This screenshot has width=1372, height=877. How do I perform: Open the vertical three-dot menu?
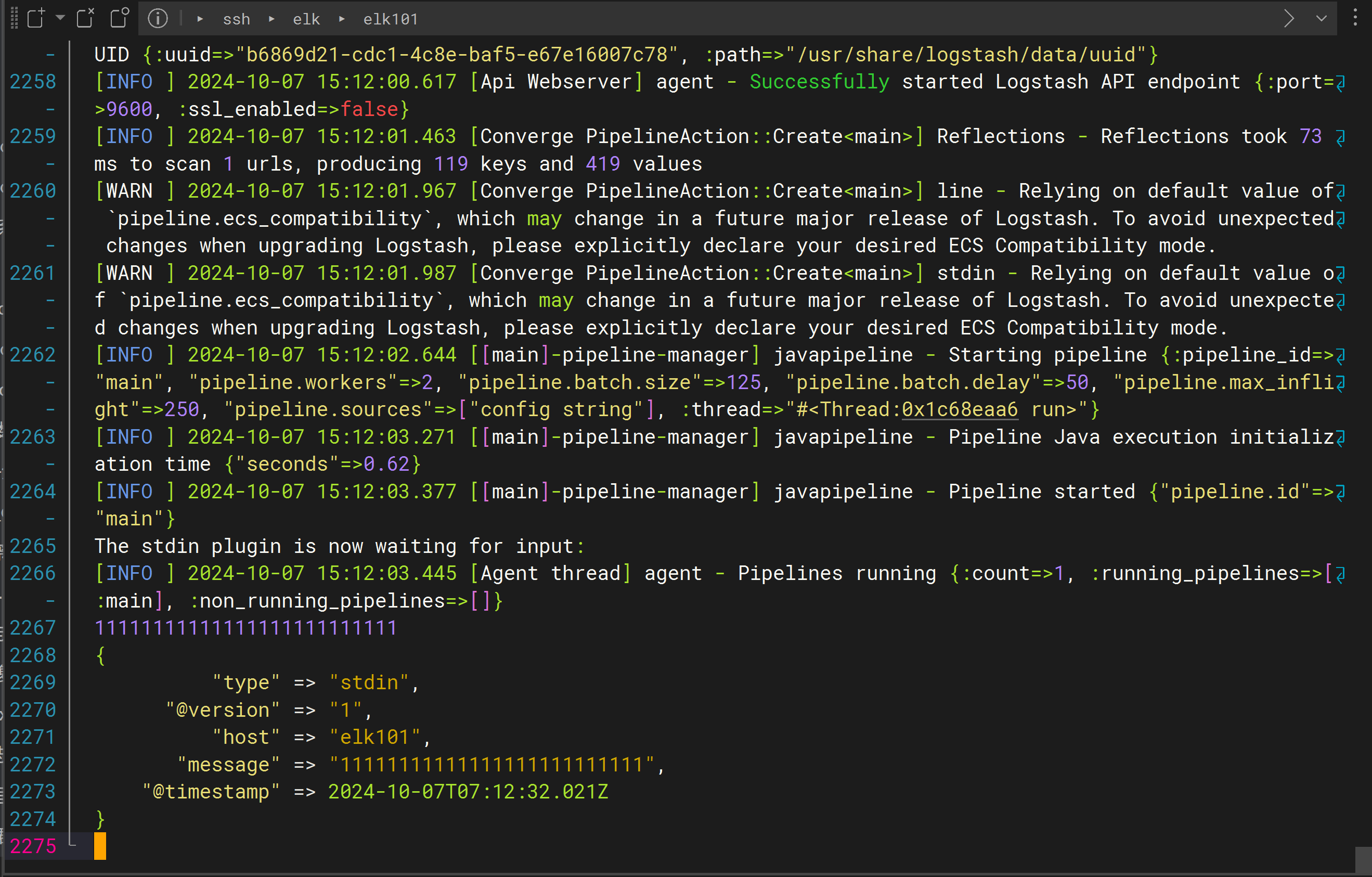1355,18
